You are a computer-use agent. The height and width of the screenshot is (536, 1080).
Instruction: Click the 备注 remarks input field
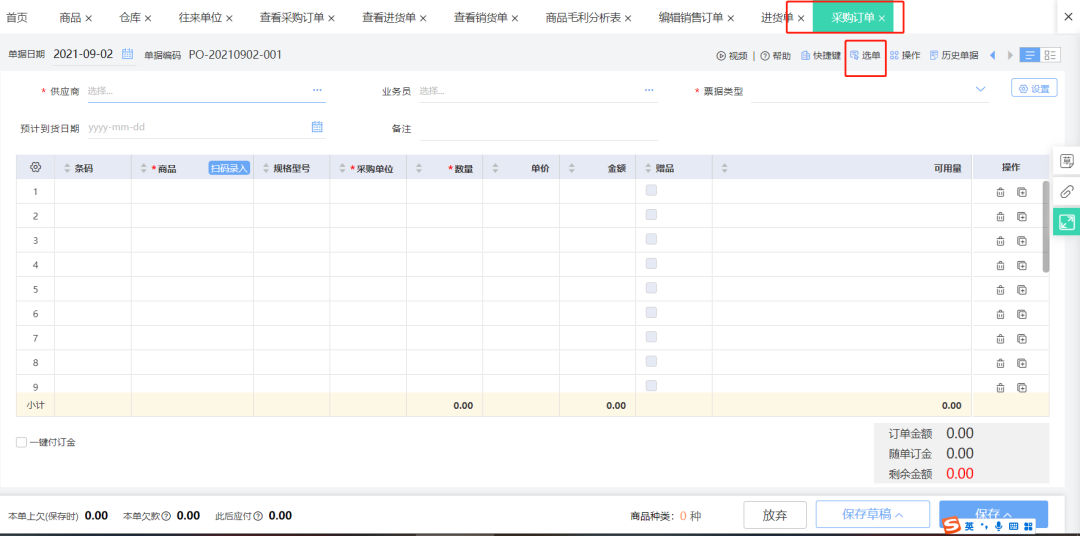pyautogui.click(x=538, y=128)
